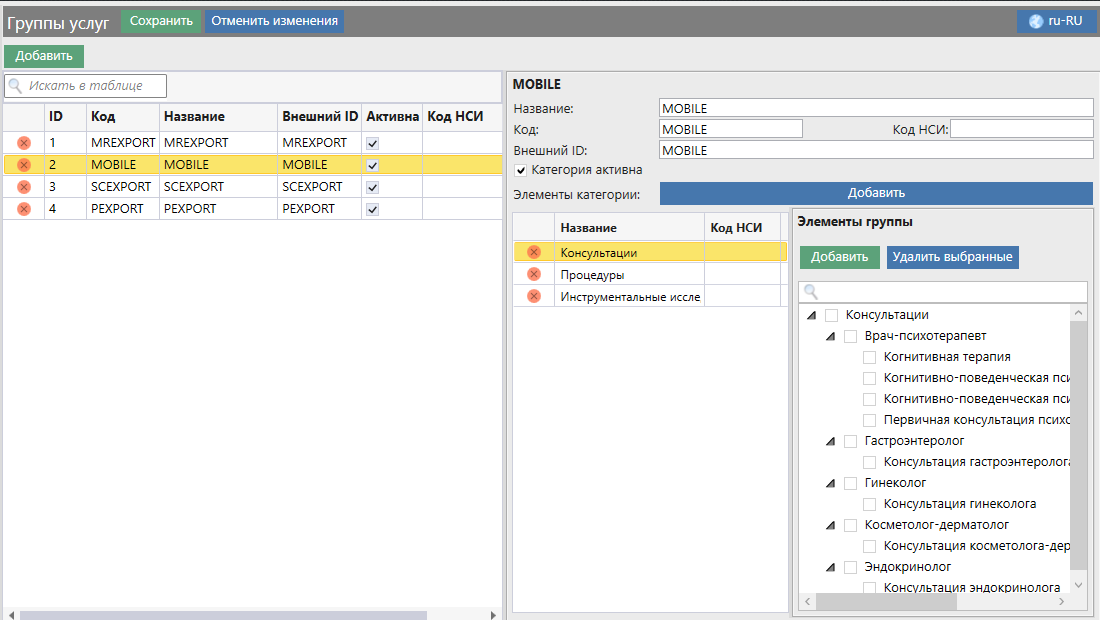1100x620 pixels.
Task: Remove Инструментальные исследования via delete icon
Action: pyautogui.click(x=534, y=296)
